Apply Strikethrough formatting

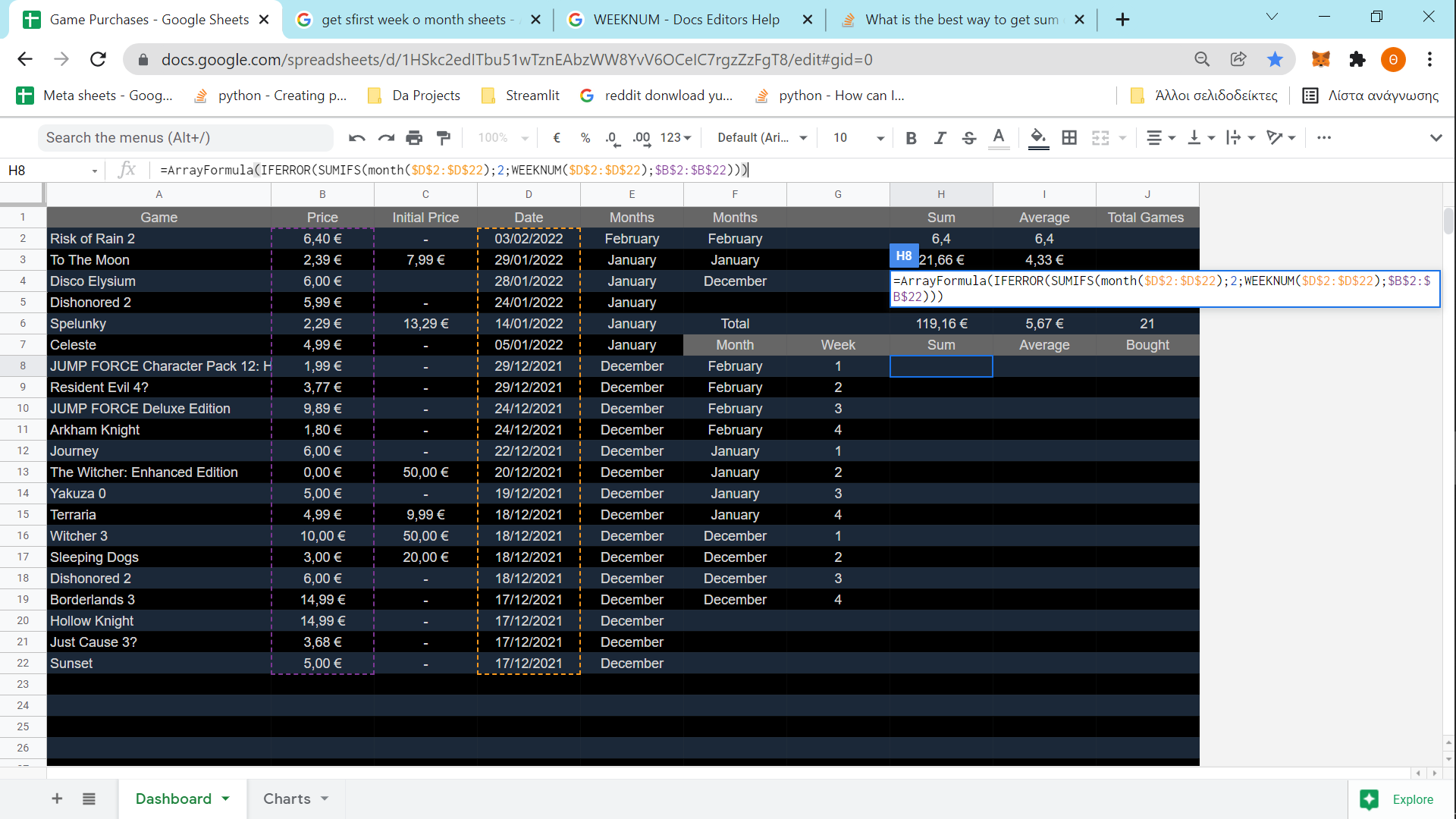click(x=969, y=138)
